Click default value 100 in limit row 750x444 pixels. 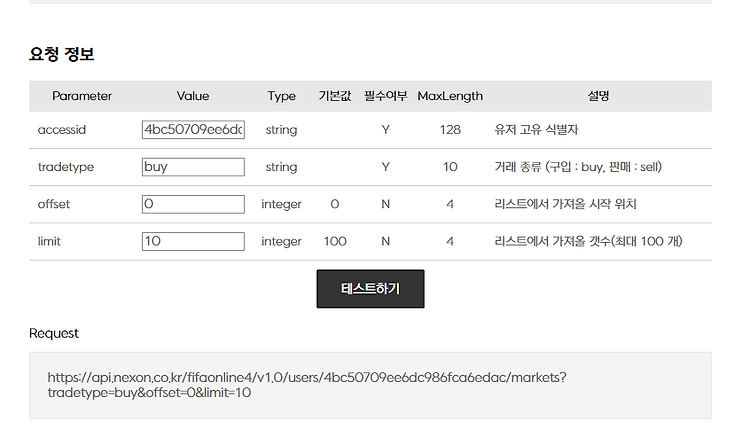335,242
